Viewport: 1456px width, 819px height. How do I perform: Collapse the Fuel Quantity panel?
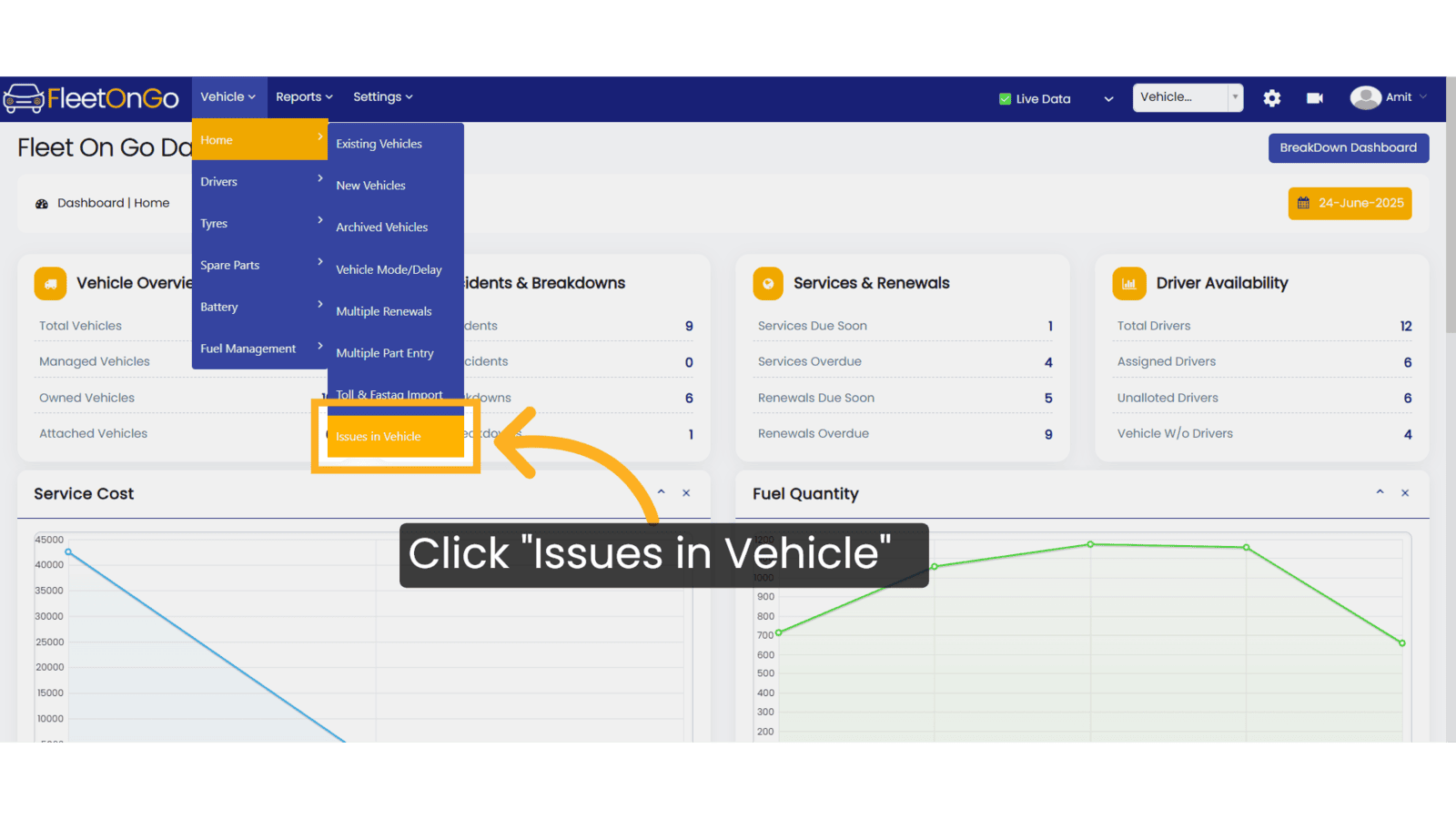tap(1380, 492)
